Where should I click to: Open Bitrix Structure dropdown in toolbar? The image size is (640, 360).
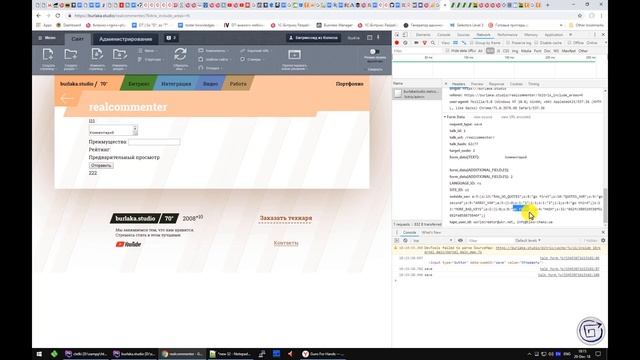(x=151, y=60)
